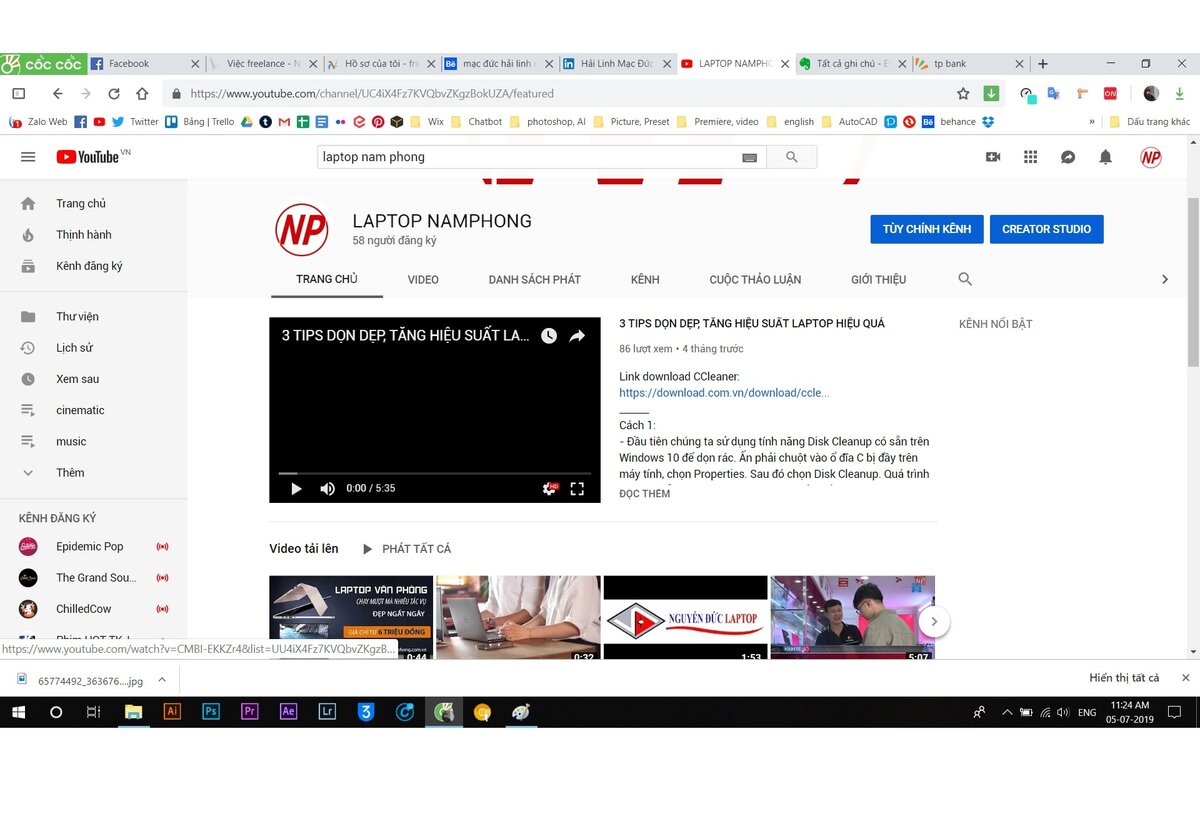Open the YouTube messages share icon
1200x834 pixels.
coord(1068,157)
